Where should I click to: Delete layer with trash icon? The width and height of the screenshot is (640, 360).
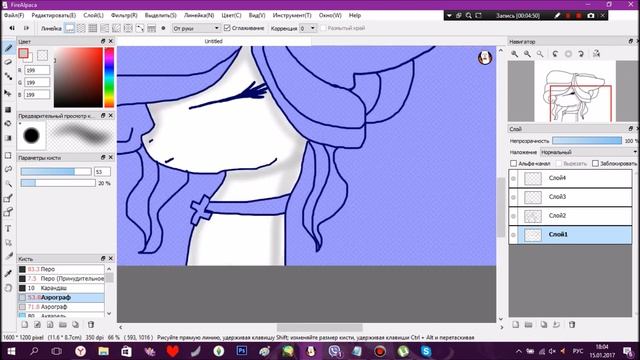572,324
